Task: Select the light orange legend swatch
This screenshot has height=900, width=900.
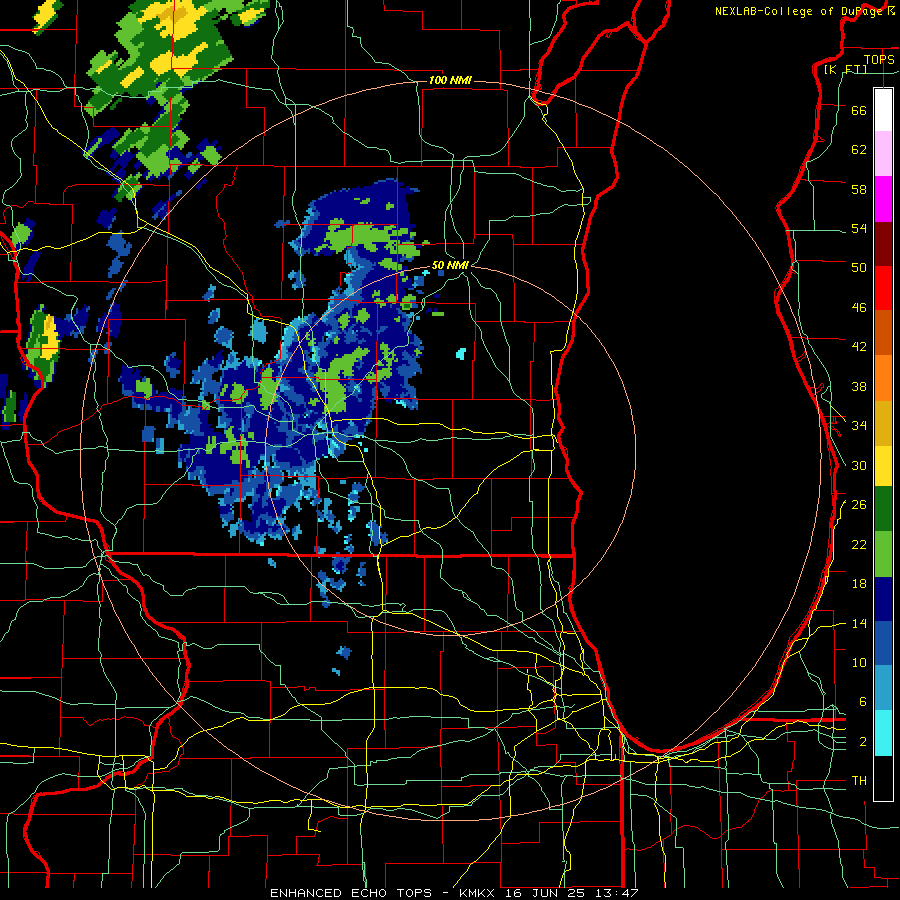Action: tap(883, 378)
